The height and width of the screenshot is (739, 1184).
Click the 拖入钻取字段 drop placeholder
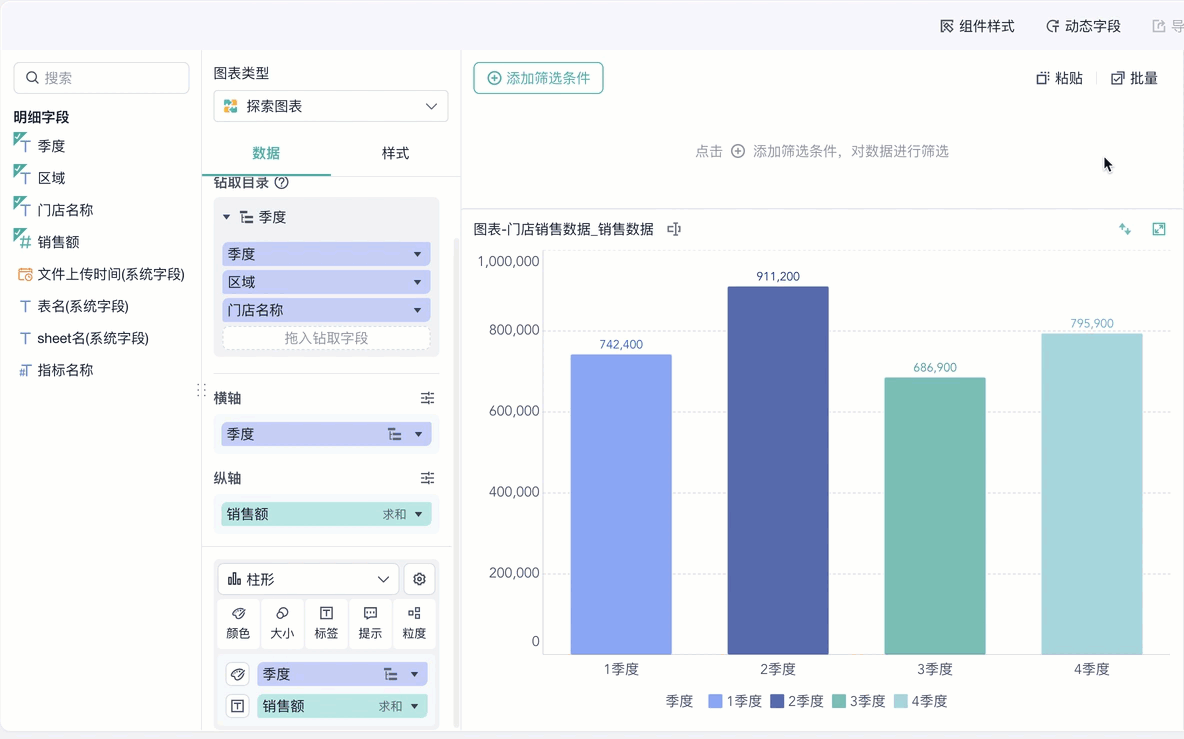tap(326, 338)
